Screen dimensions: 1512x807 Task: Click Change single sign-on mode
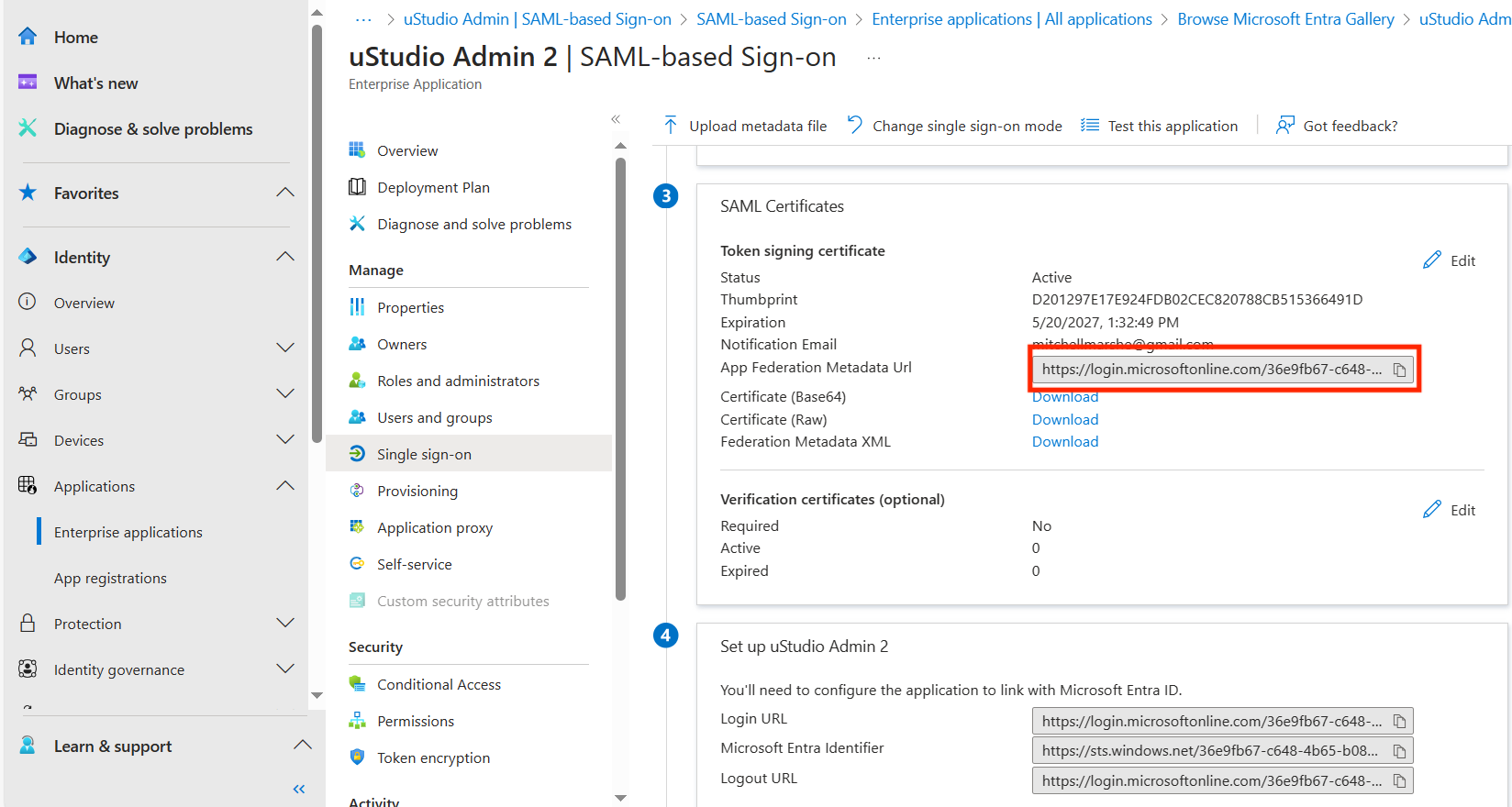click(955, 126)
